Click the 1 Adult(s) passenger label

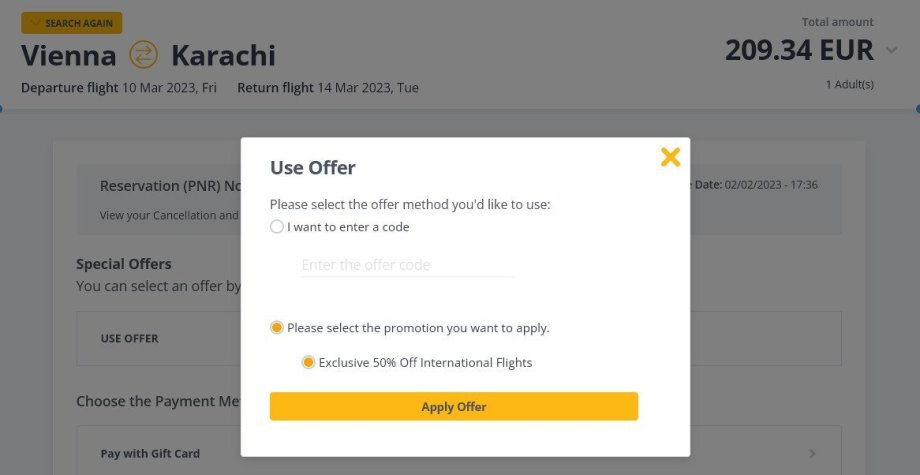click(x=849, y=84)
